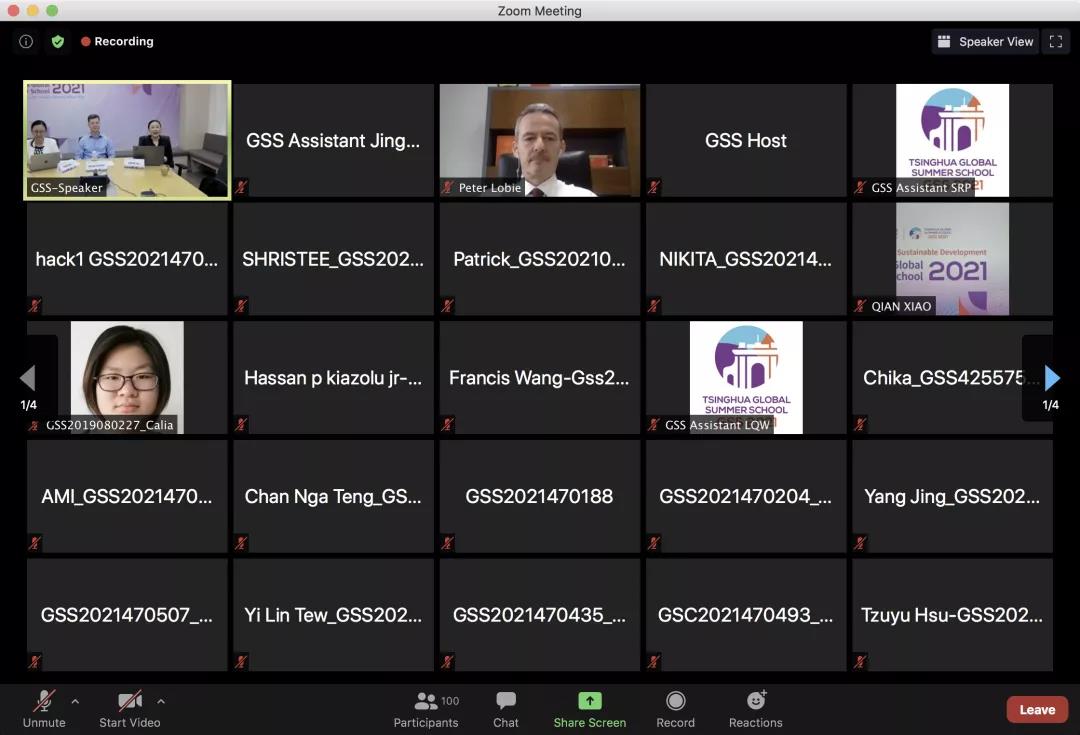Screen dimensions: 1080x735
Task: Expand audio options arrow beside Unmute
Action: [x=75, y=701]
